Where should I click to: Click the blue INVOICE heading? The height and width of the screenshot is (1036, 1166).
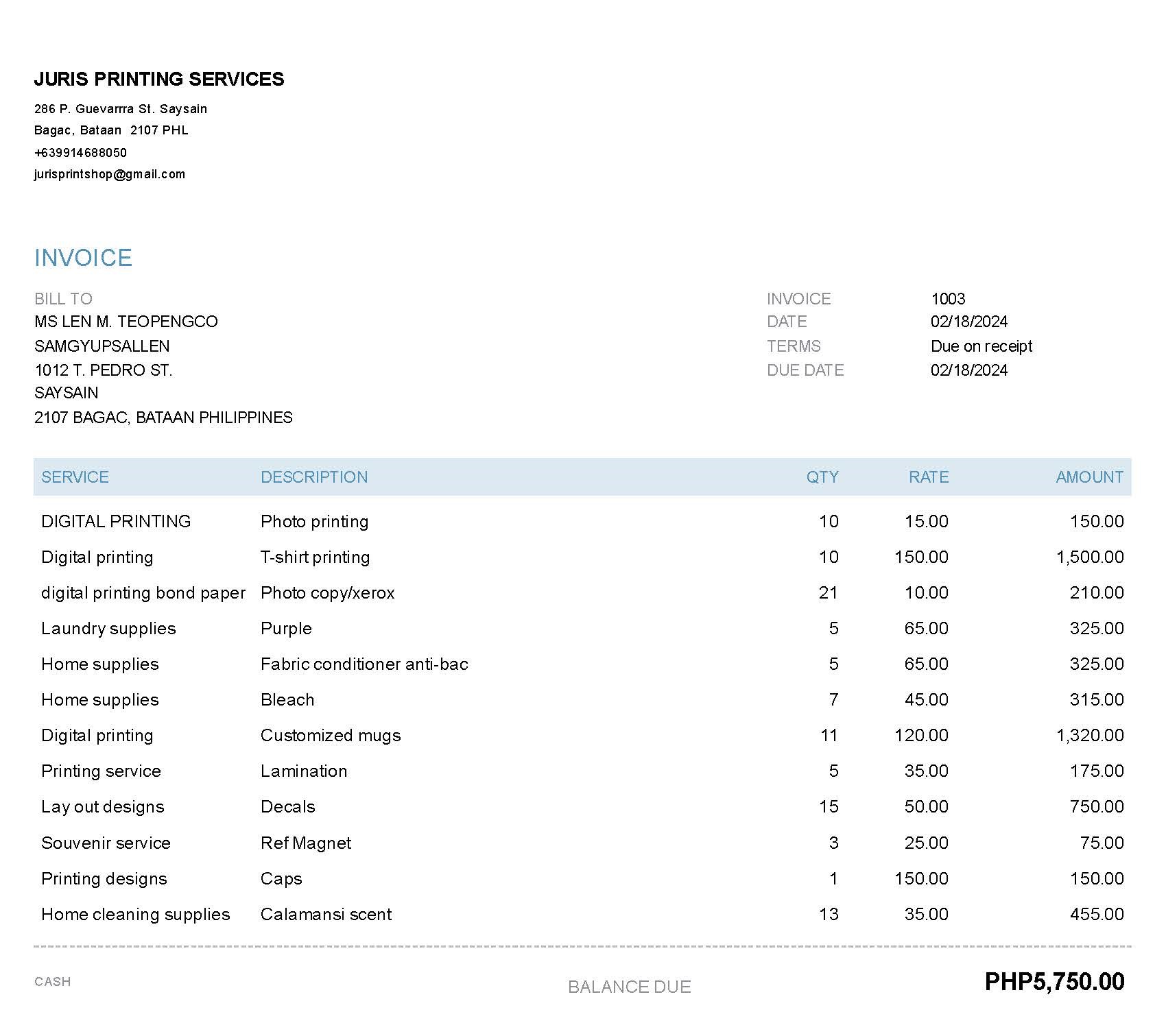pos(83,258)
